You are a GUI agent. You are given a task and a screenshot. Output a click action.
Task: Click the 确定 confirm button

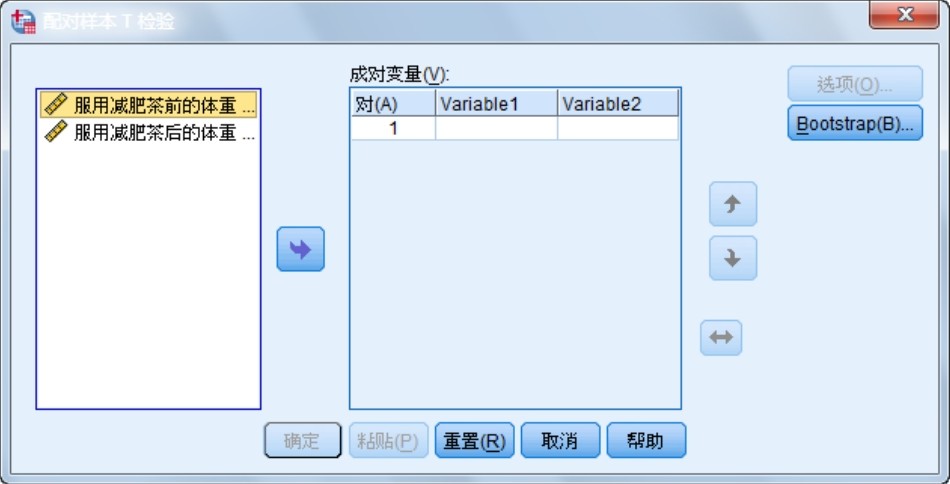tap(302, 440)
